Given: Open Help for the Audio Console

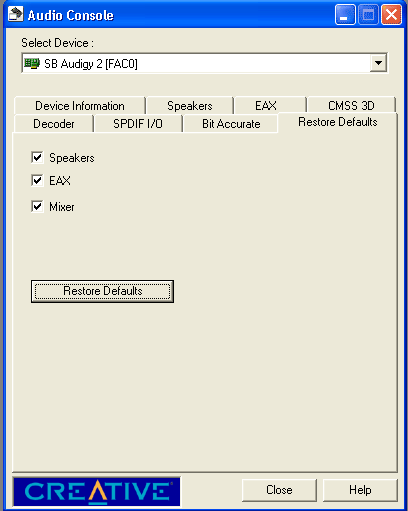Looking at the screenshot, I should pos(360,490).
